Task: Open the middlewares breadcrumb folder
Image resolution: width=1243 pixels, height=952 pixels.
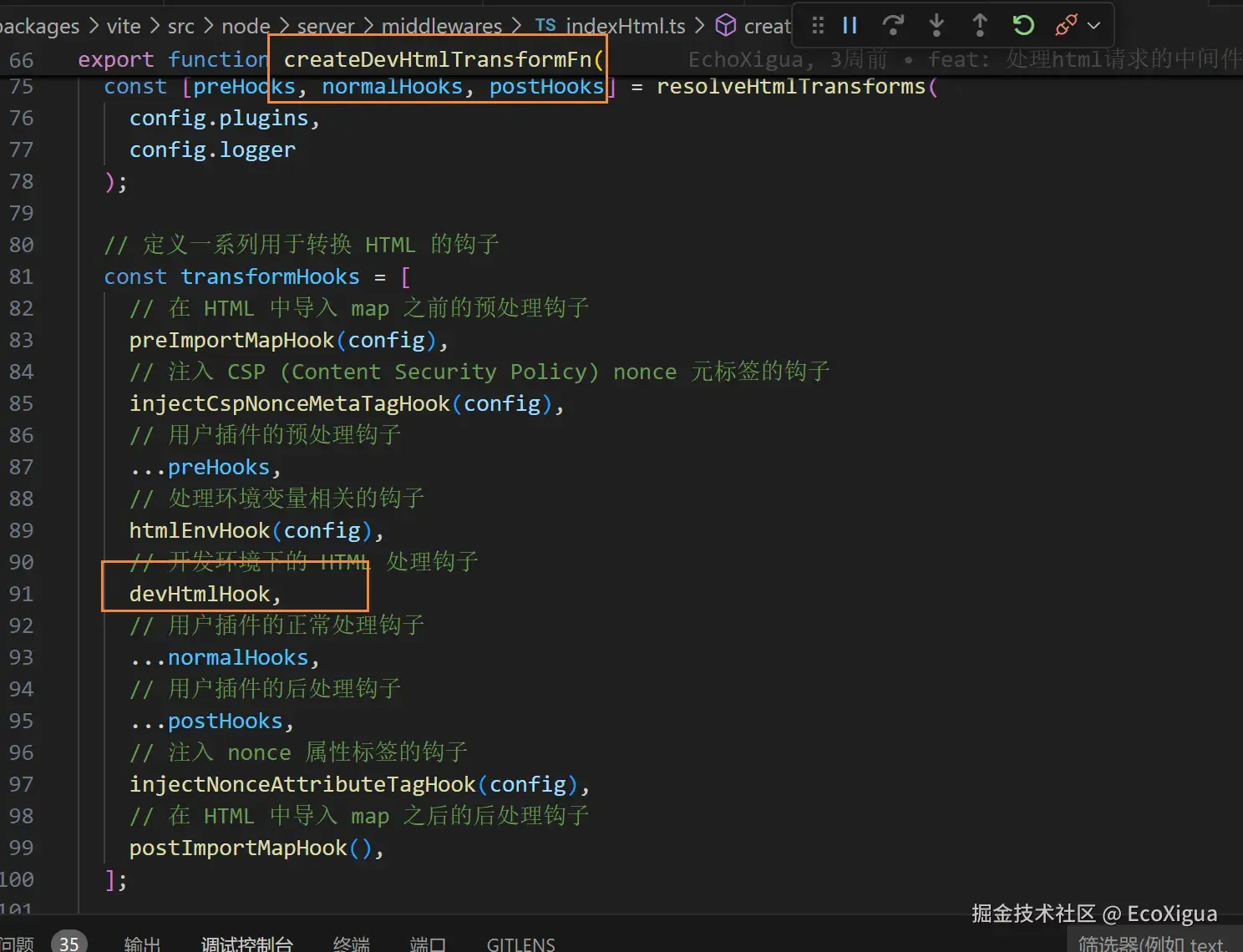Action: click(x=442, y=27)
